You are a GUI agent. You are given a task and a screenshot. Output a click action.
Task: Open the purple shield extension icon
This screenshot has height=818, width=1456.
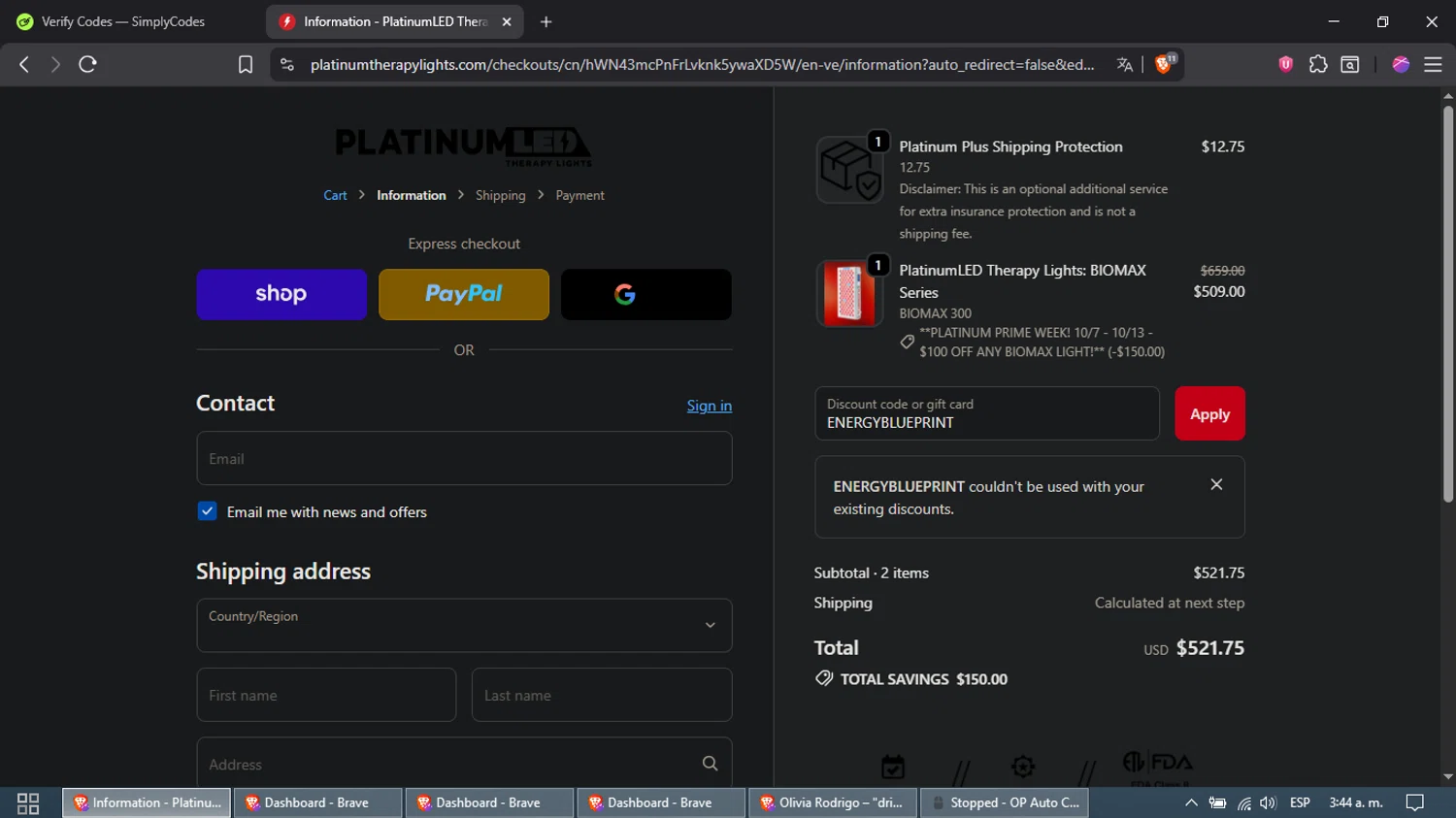click(1286, 64)
